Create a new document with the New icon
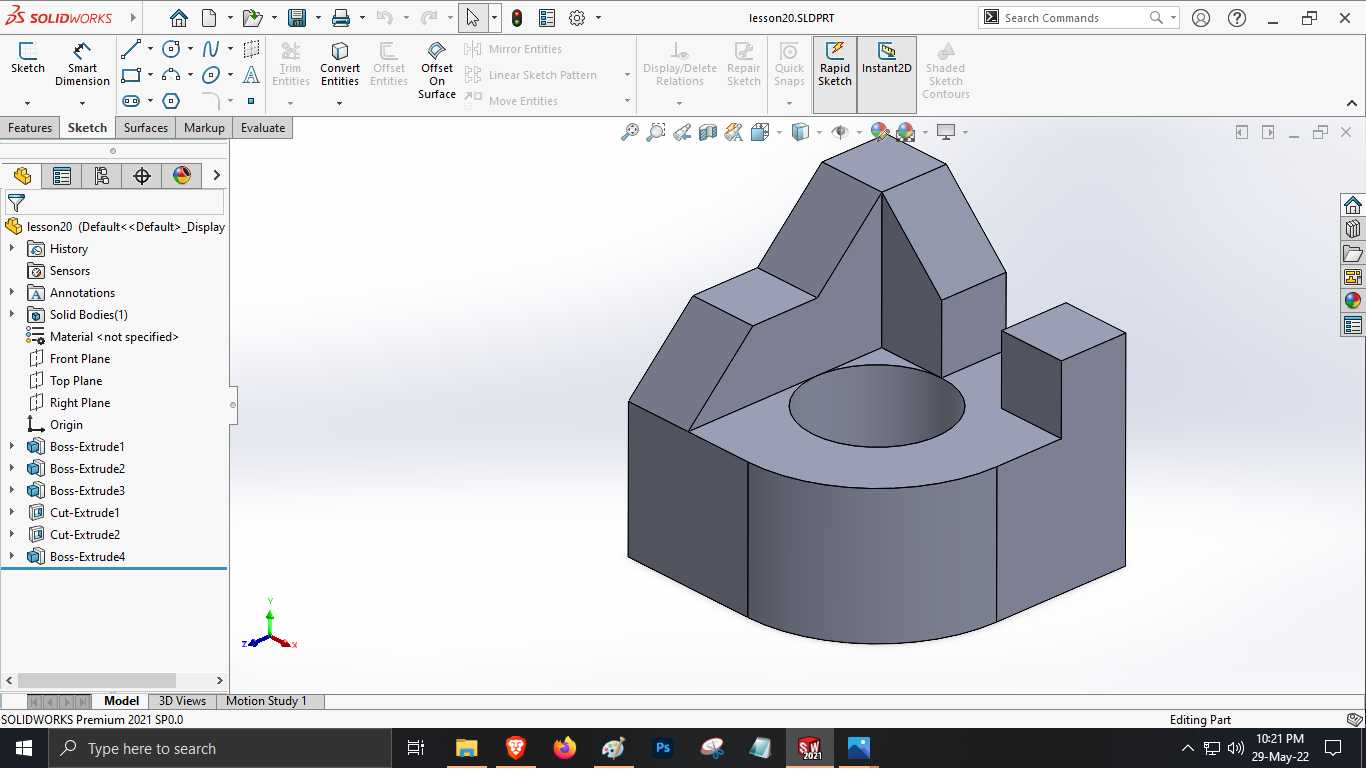 209,18
